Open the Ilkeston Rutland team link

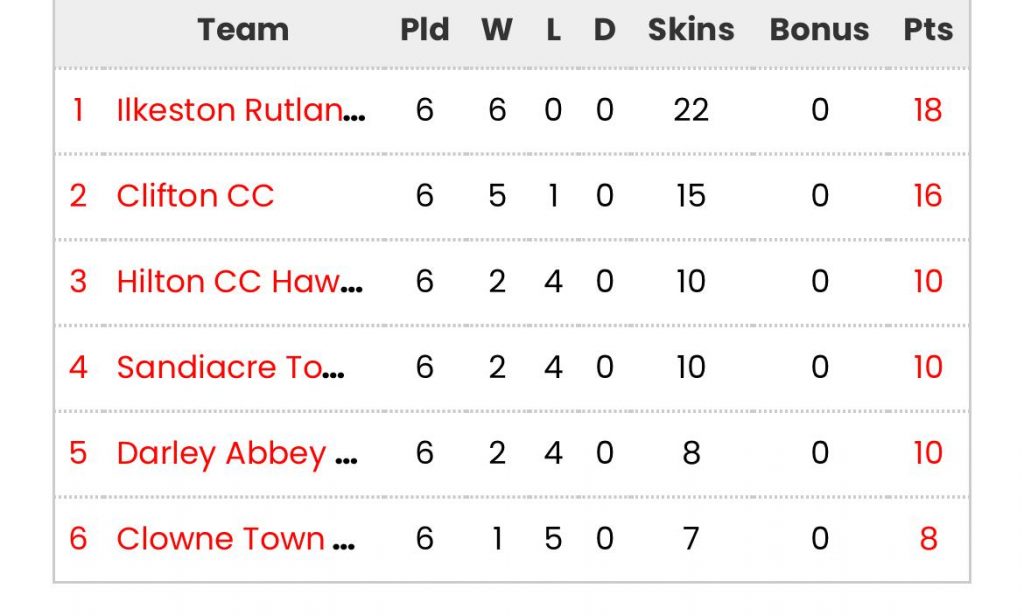(240, 110)
